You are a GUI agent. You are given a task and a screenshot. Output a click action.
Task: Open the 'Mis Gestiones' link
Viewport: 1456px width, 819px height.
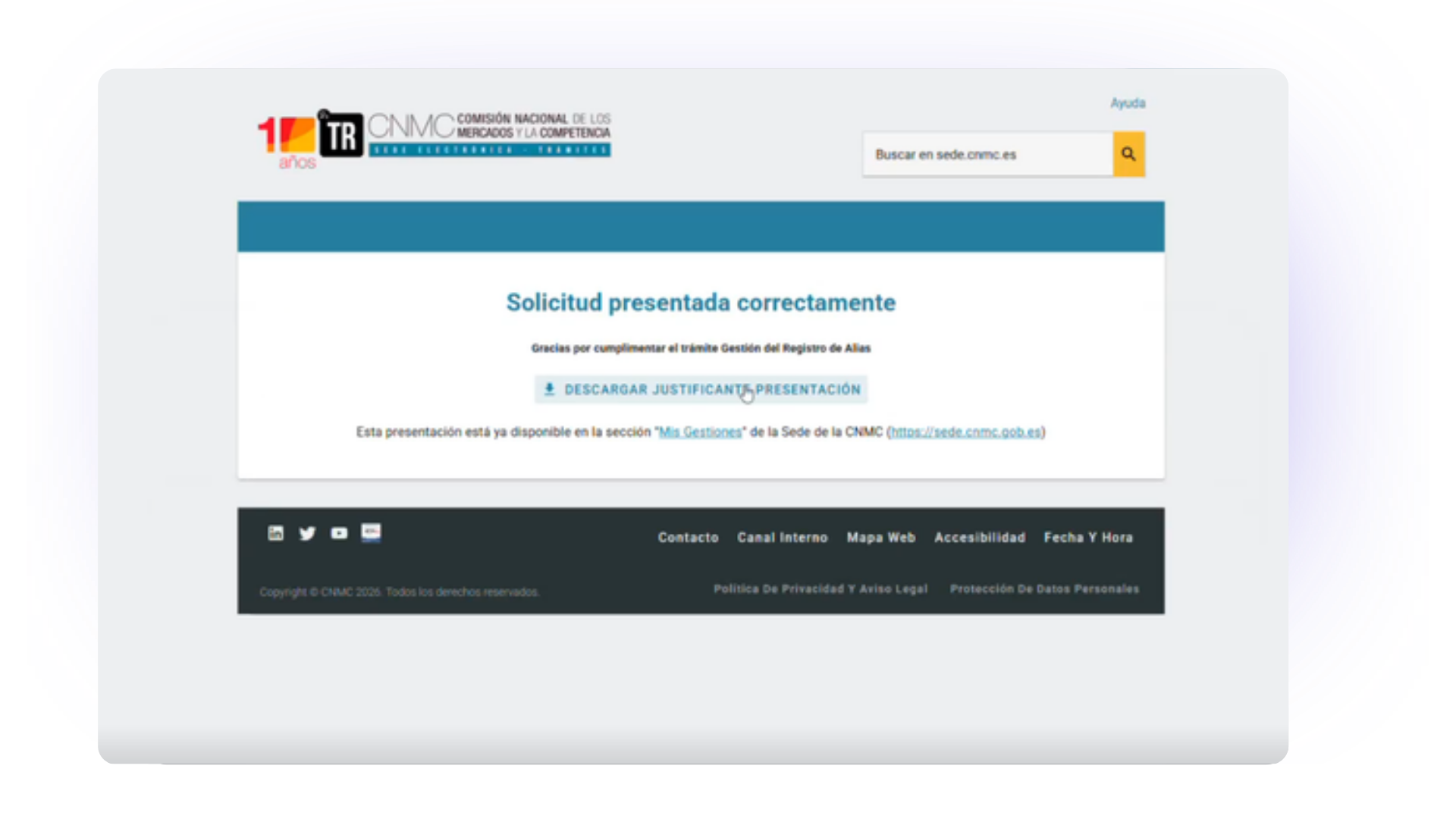[700, 432]
